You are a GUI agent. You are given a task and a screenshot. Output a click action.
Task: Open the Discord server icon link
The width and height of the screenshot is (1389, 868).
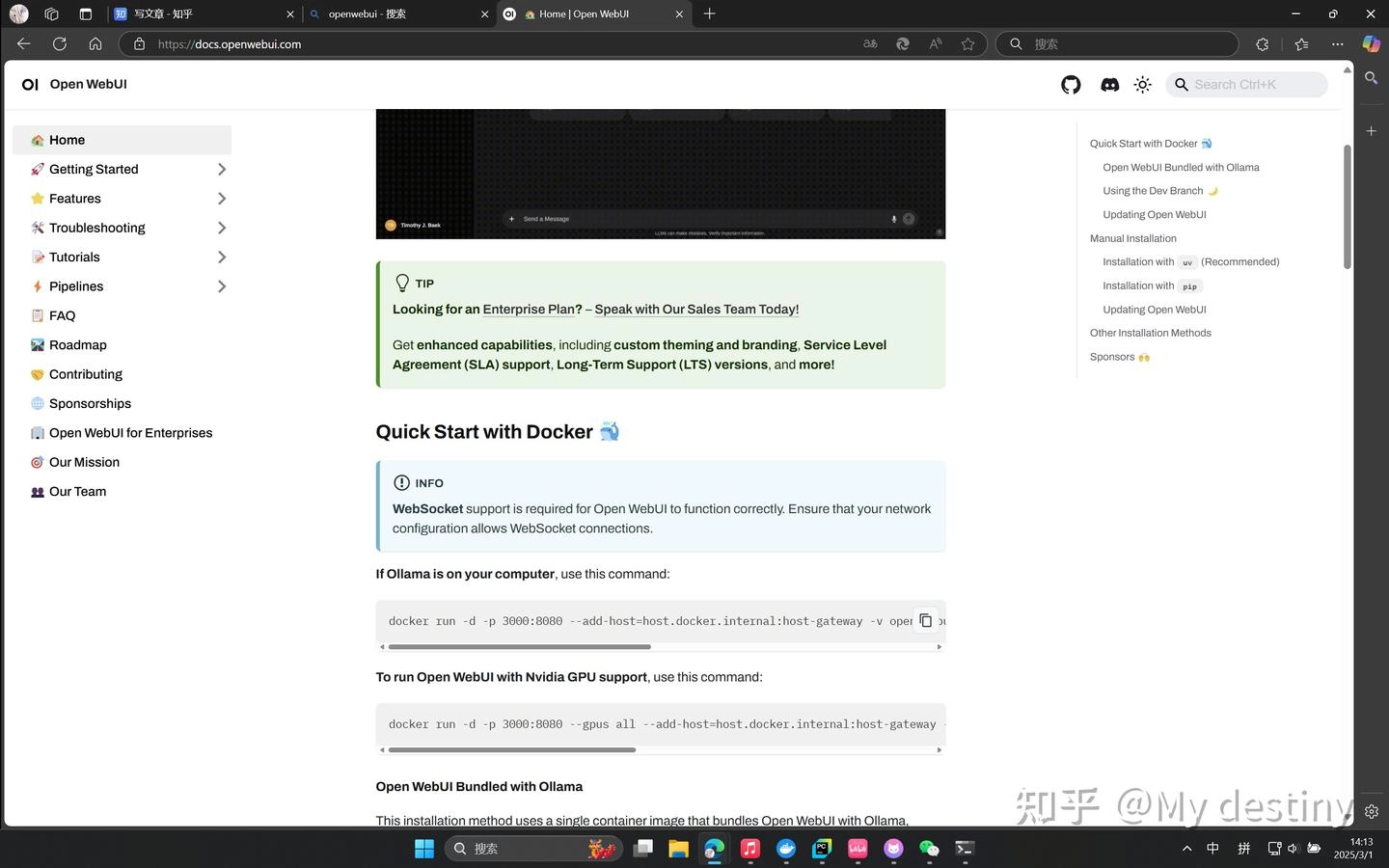tap(1109, 85)
